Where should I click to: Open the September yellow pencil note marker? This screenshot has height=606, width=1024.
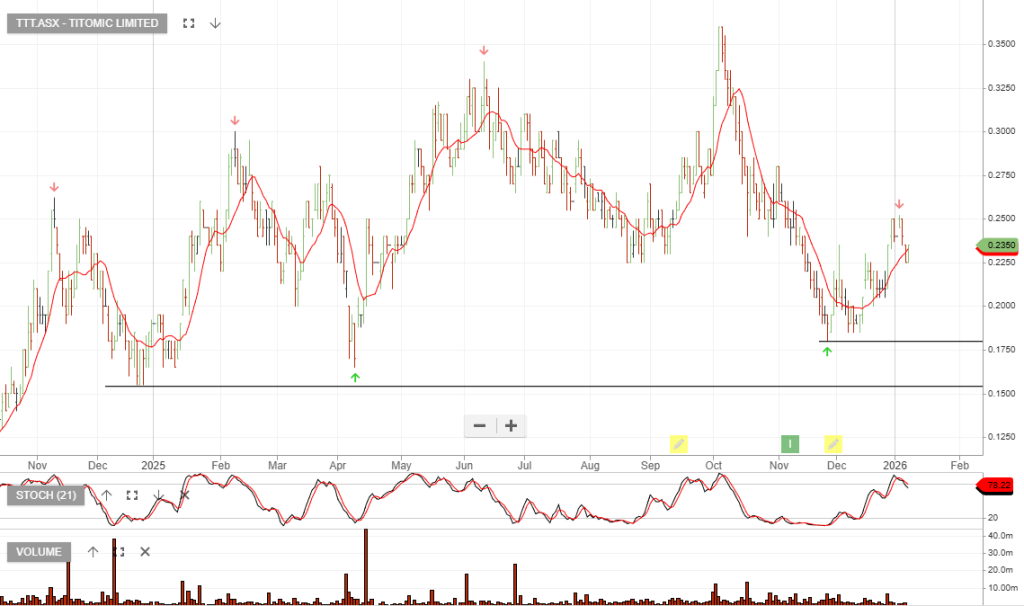678,443
